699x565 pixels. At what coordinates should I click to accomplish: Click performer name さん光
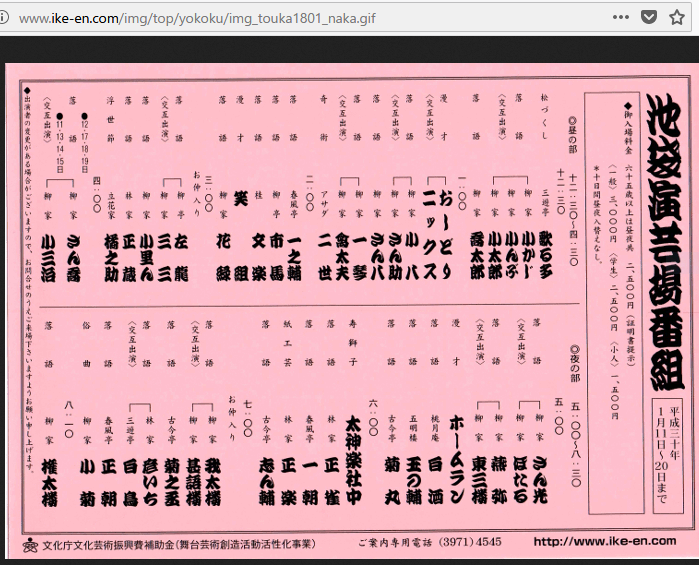(x=540, y=481)
